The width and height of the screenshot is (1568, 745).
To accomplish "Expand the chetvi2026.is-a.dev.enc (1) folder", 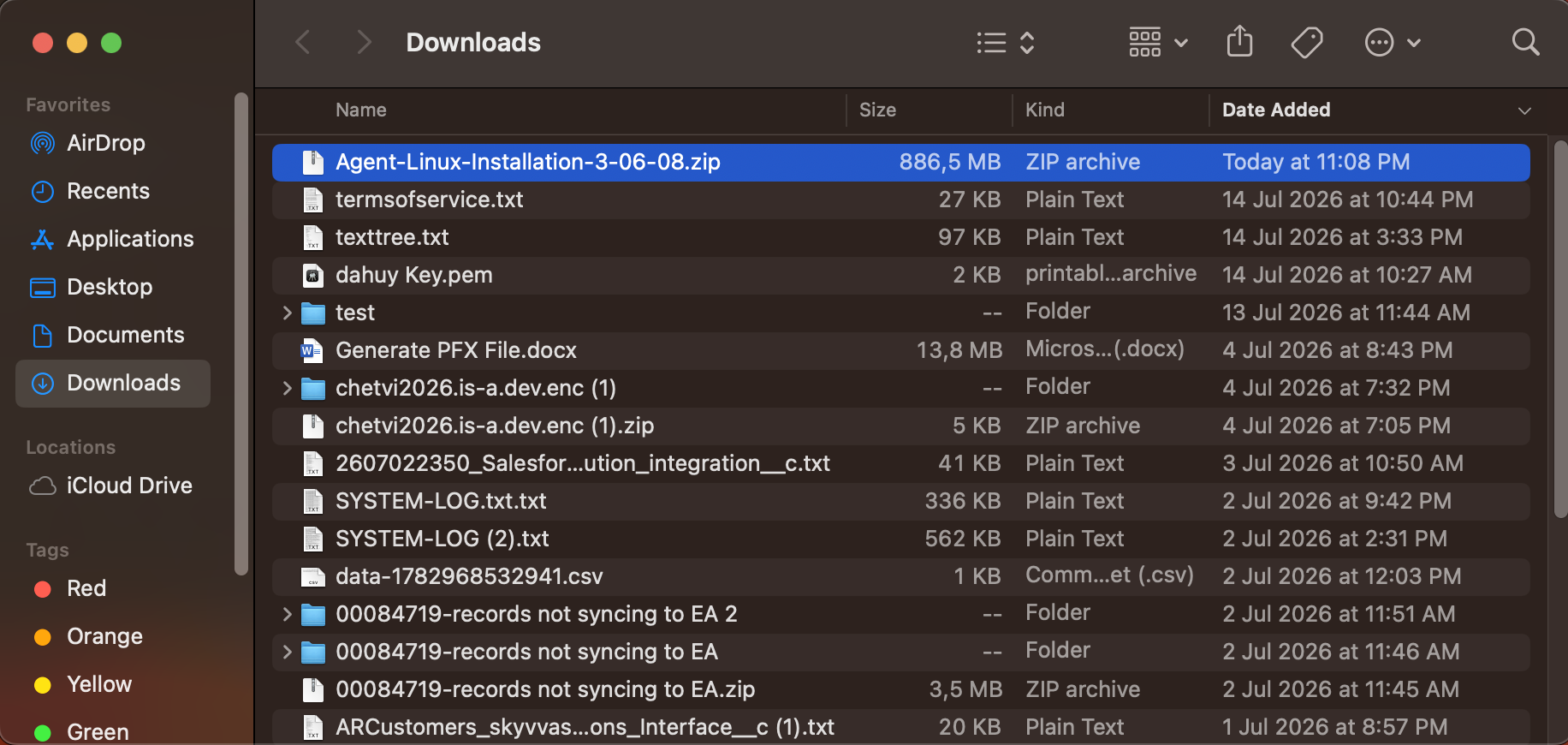I will [x=287, y=388].
